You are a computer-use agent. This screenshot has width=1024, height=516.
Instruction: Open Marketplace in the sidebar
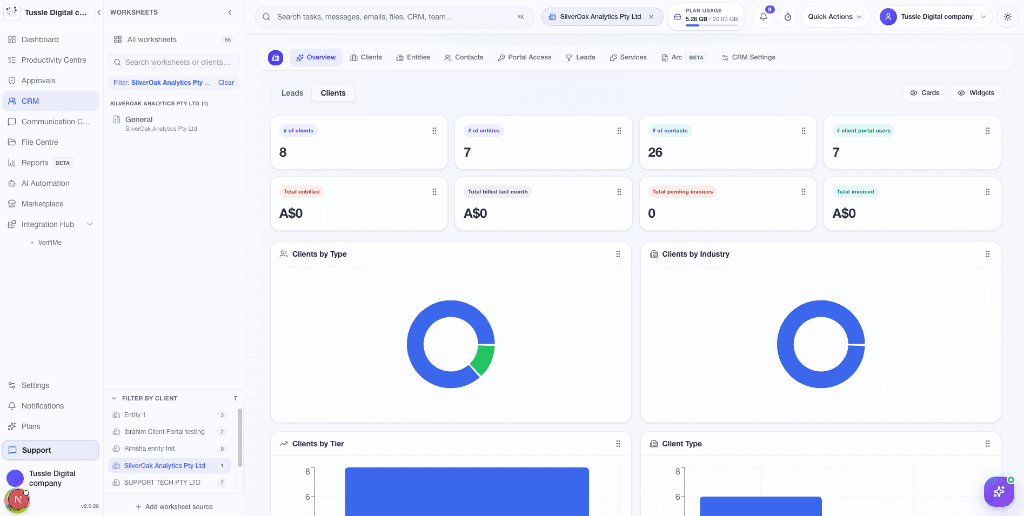(51, 204)
